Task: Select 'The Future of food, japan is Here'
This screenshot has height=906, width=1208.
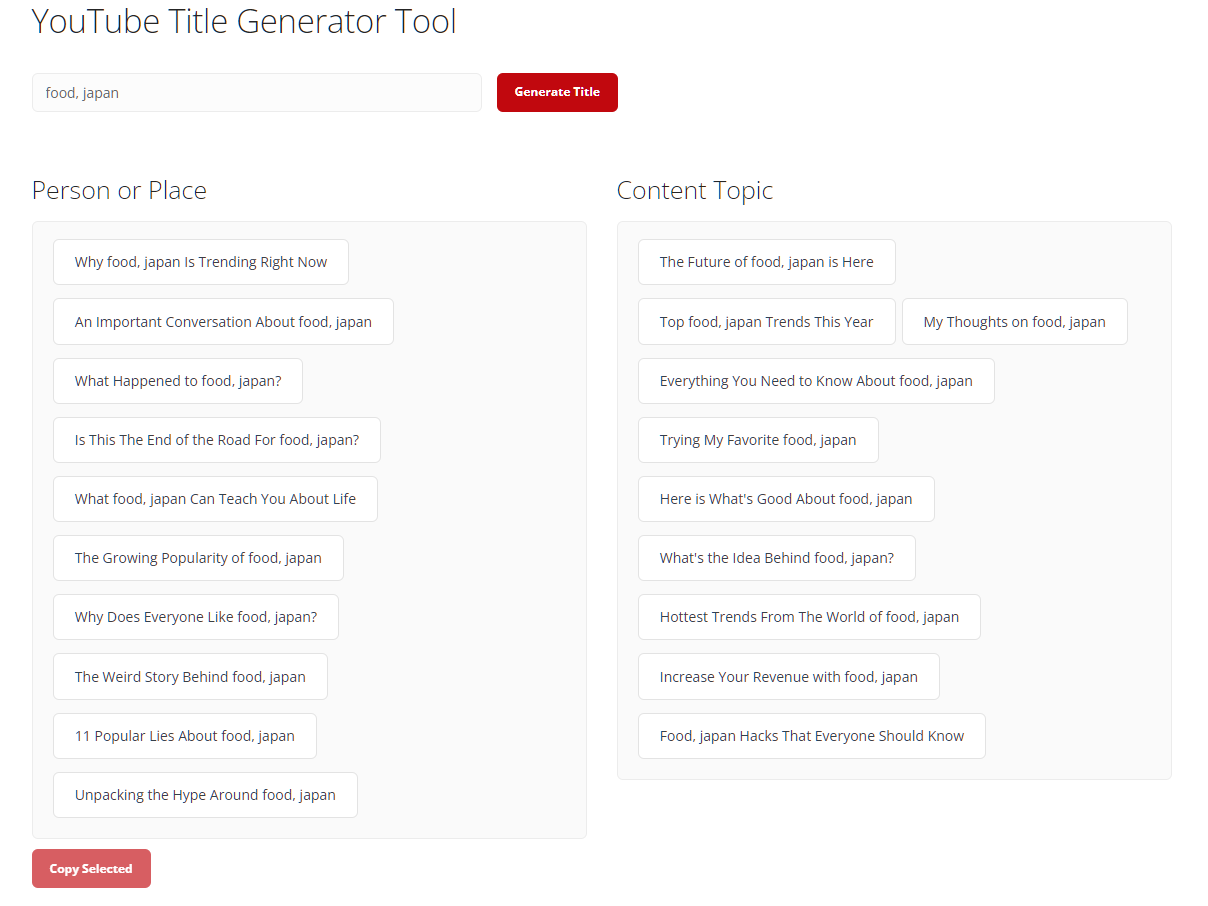Action: [766, 262]
